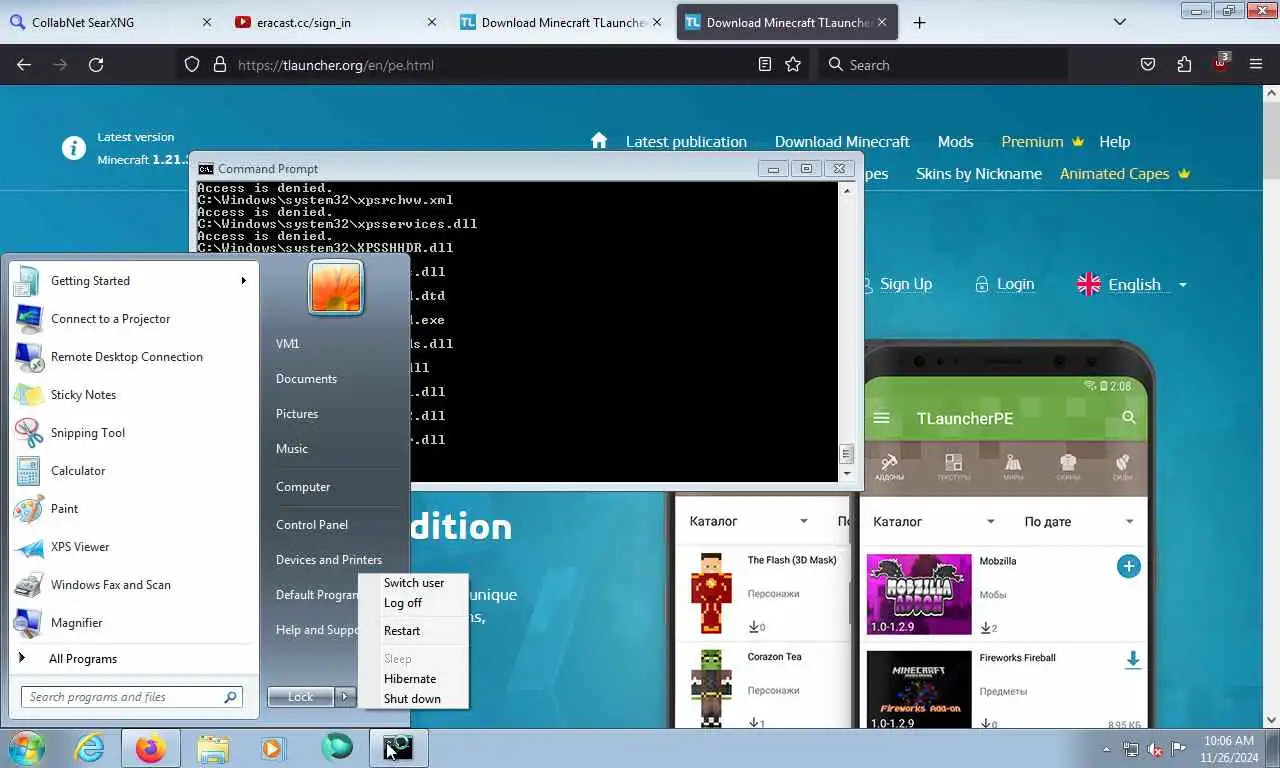
Task: Go back to previous page in Firefox
Action: [x=24, y=65]
